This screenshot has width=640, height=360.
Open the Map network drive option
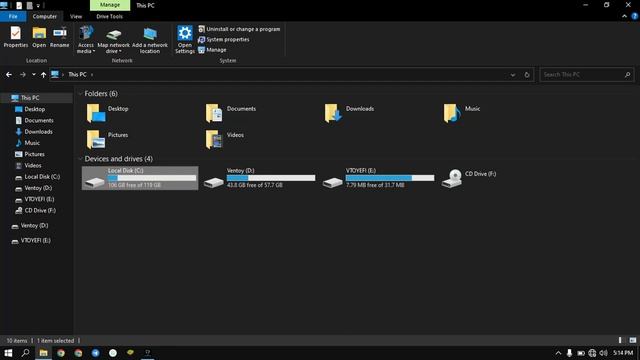(113, 40)
